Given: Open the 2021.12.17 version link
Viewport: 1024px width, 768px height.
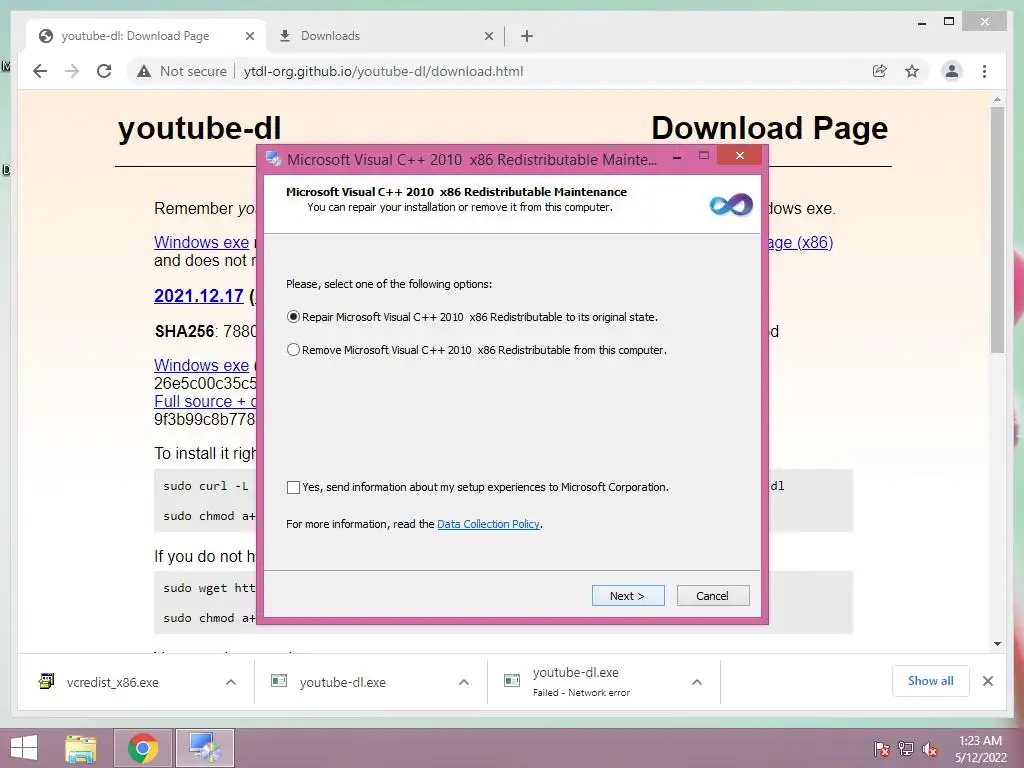Looking at the screenshot, I should point(199,296).
